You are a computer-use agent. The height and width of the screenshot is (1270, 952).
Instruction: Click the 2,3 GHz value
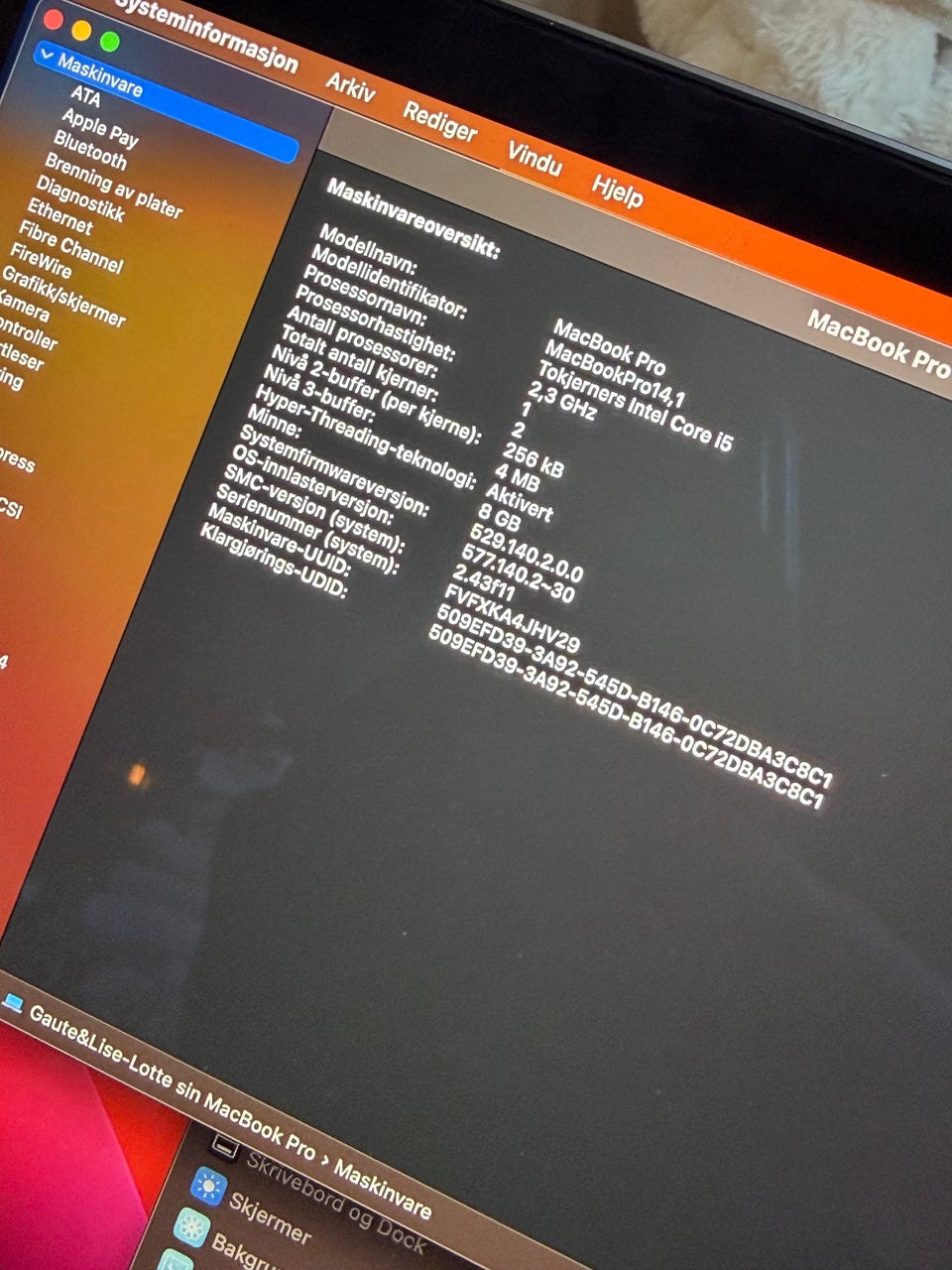[563, 401]
